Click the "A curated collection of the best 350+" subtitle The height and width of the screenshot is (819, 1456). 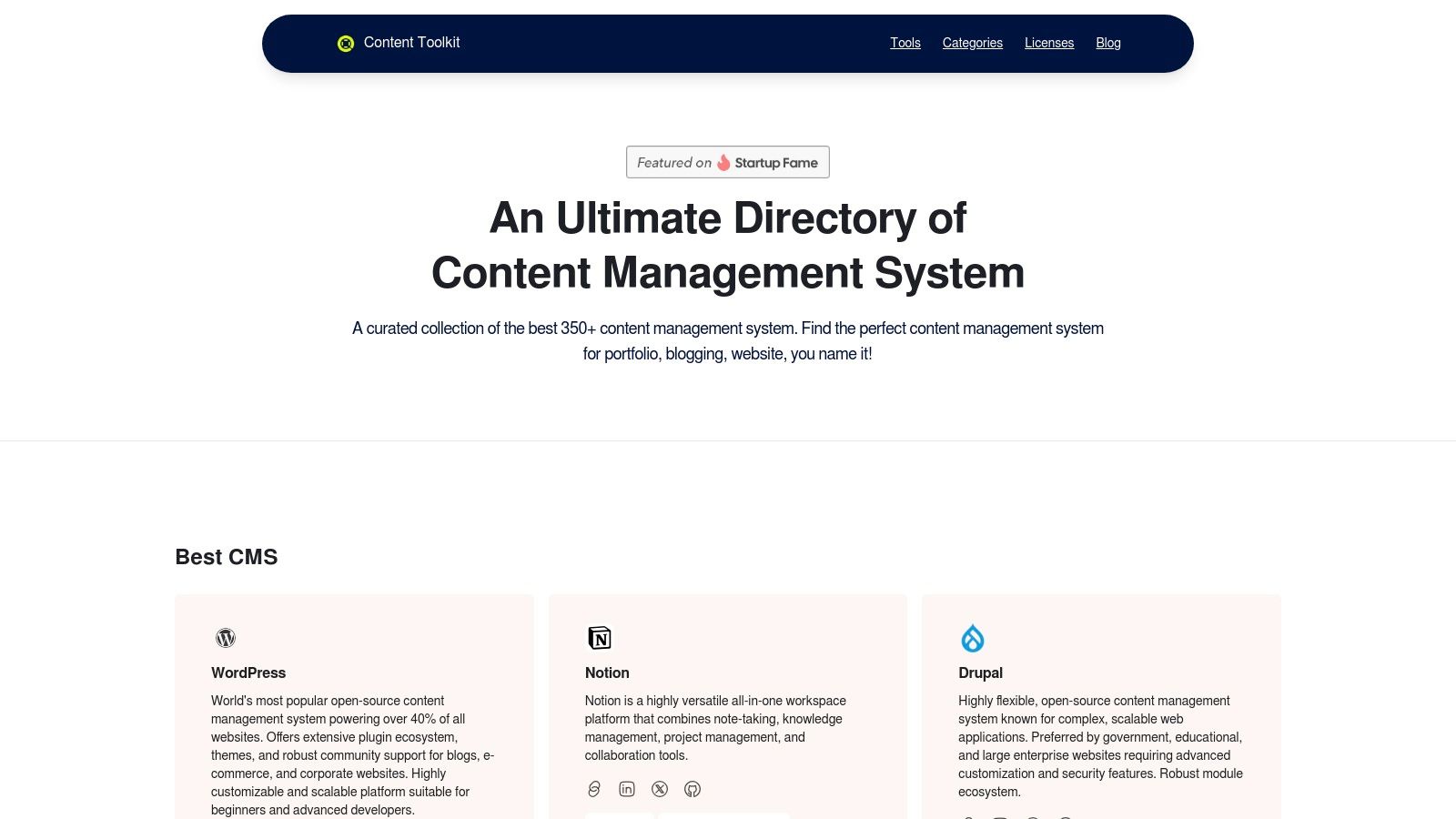click(x=728, y=340)
